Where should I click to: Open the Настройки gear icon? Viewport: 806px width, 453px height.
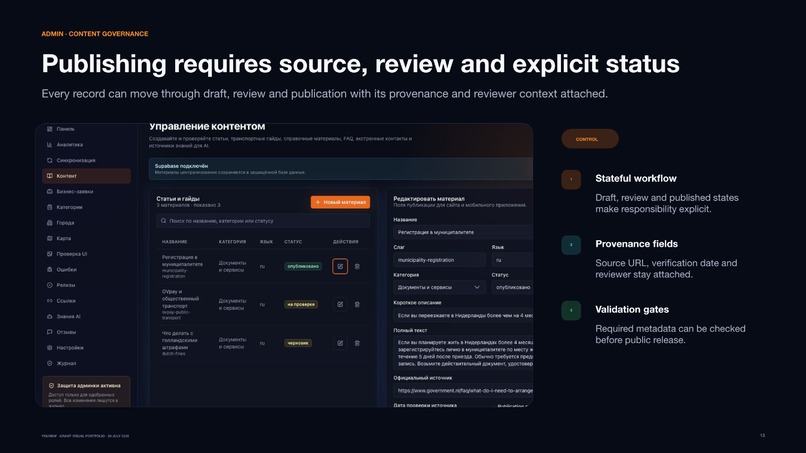click(x=50, y=348)
